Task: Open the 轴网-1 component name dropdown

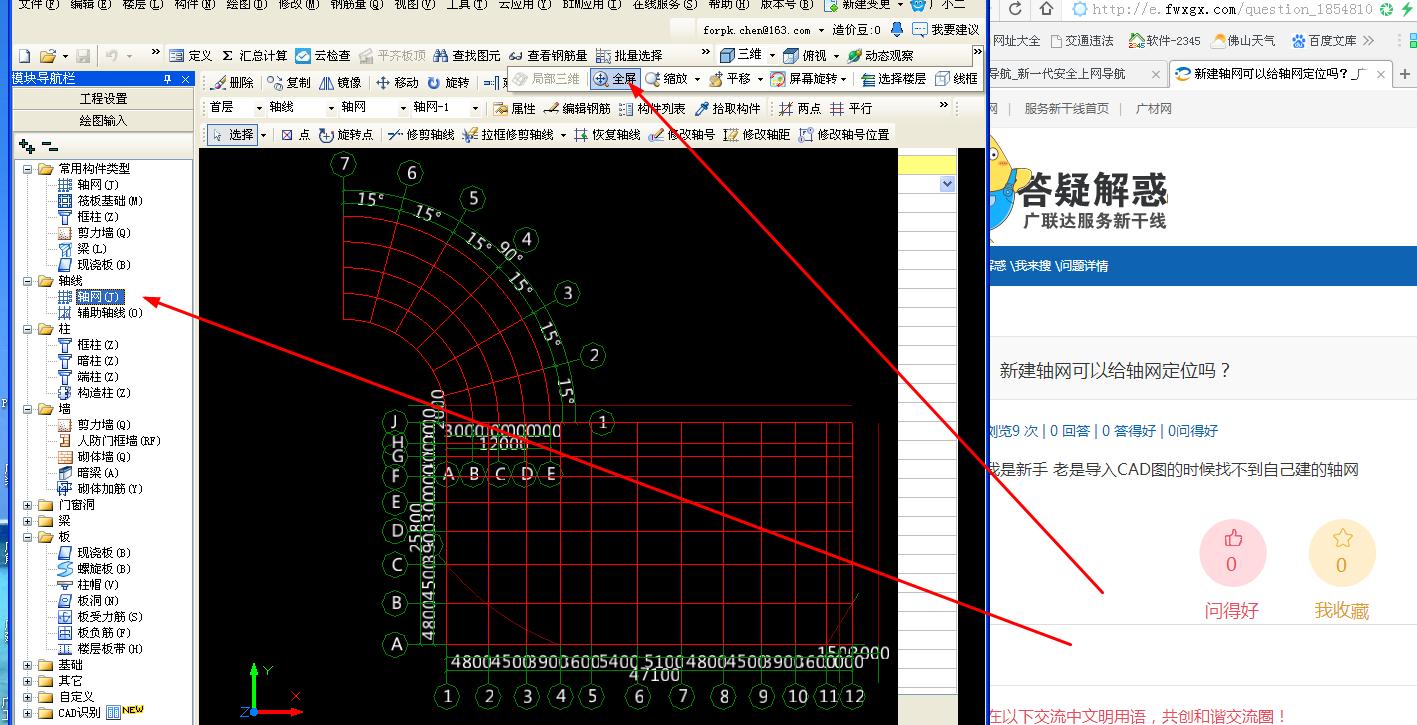Action: point(476,108)
